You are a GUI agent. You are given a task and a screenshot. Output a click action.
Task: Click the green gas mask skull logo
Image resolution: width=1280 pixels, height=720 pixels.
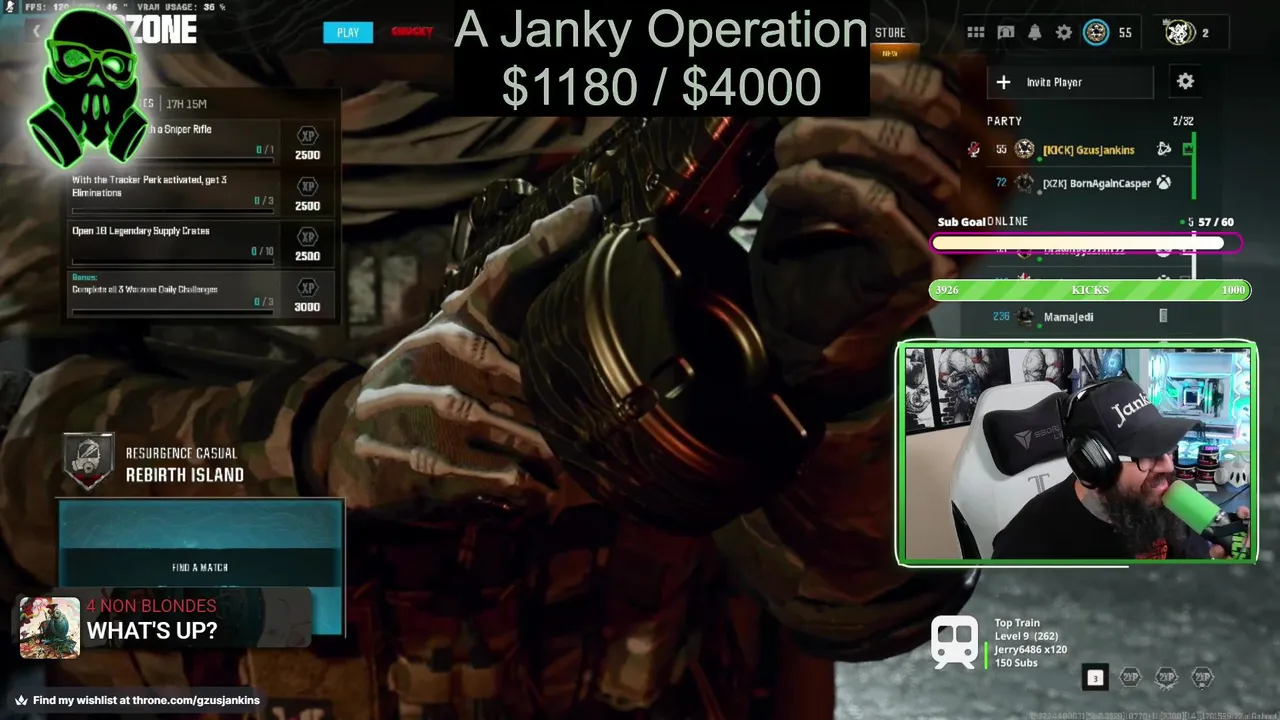coord(86,88)
